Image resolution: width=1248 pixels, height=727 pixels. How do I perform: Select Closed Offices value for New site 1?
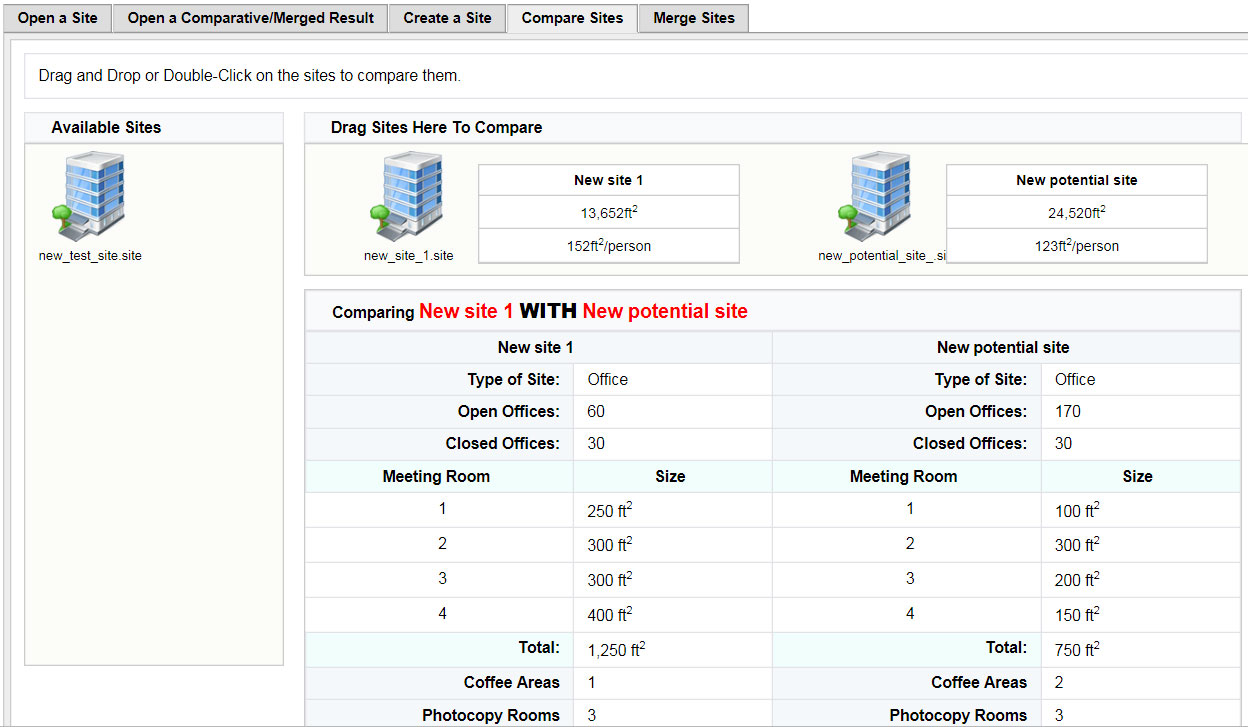coord(596,443)
